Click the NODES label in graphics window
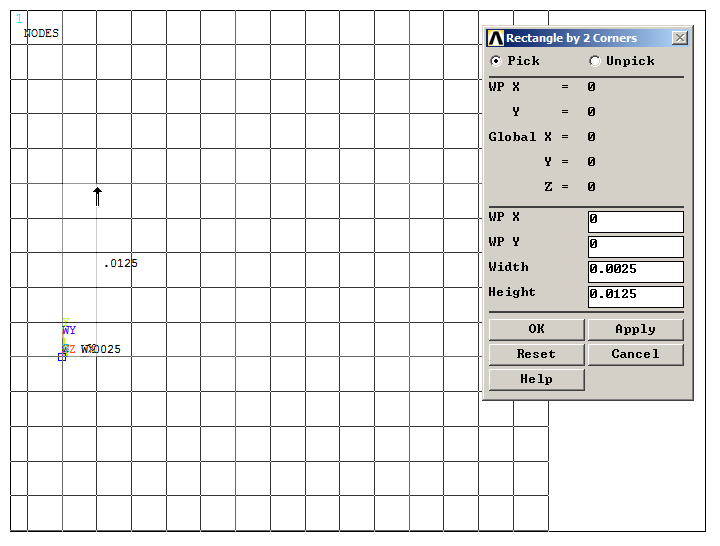 click(x=41, y=33)
